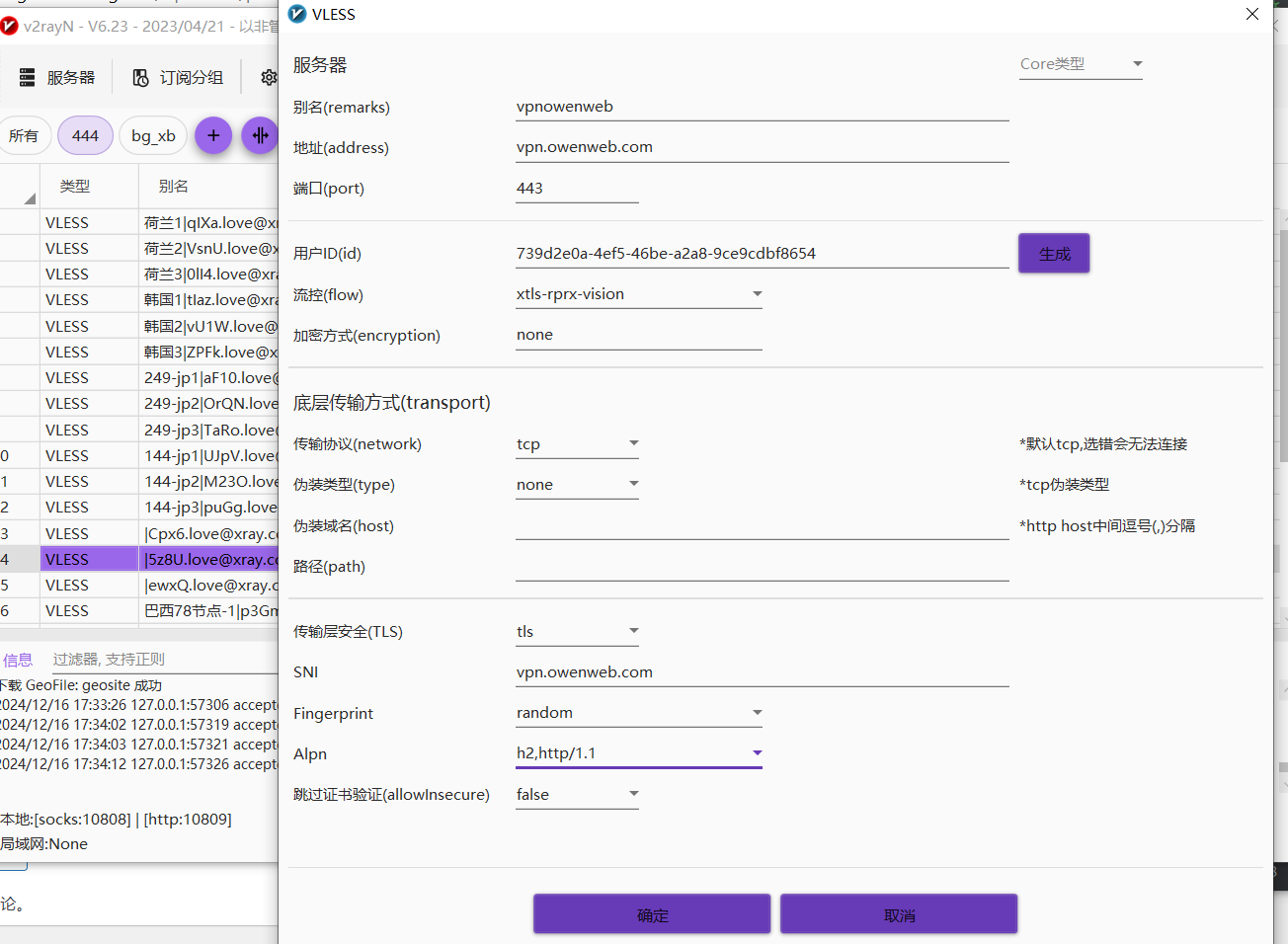Screen dimensions: 1288x944
Task: Click the v2rayN logo in main window title
Action: (x=10, y=26)
